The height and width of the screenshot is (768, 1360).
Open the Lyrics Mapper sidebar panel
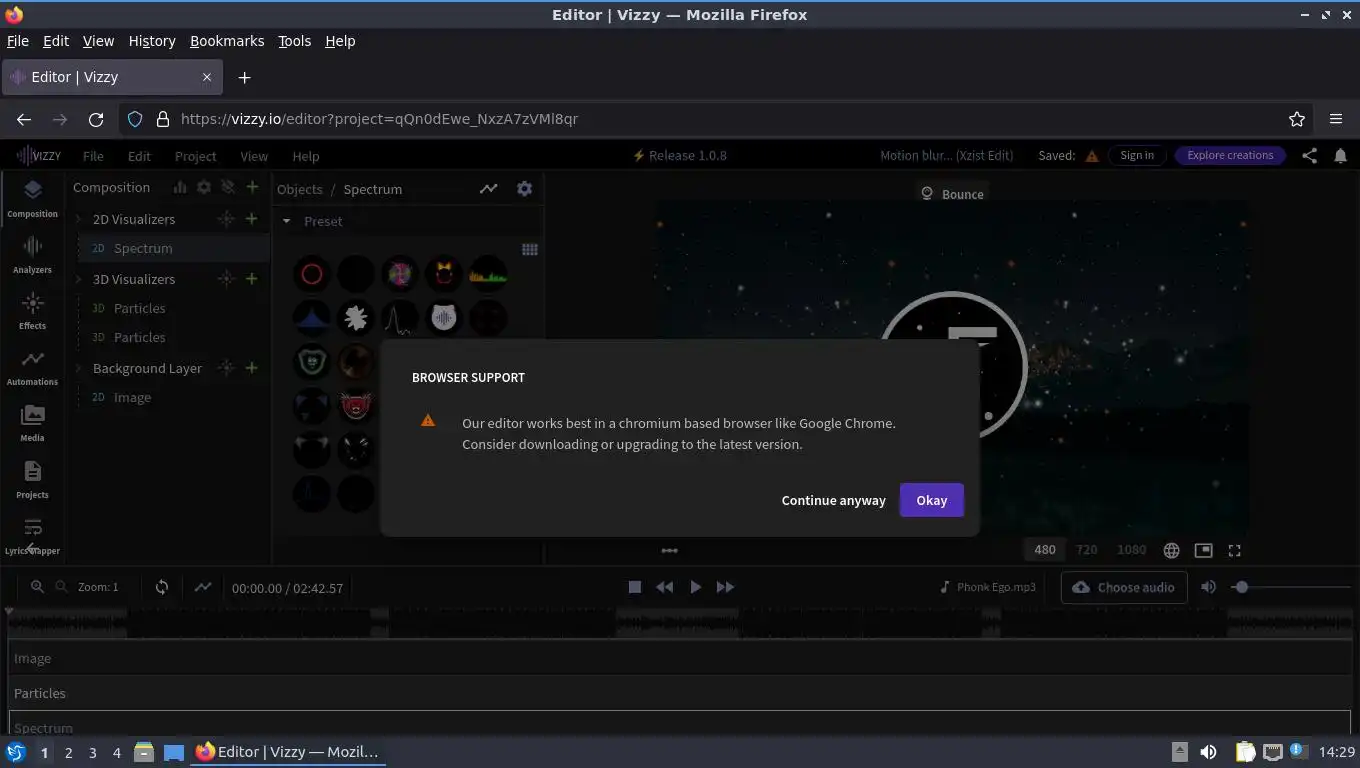[x=32, y=535]
